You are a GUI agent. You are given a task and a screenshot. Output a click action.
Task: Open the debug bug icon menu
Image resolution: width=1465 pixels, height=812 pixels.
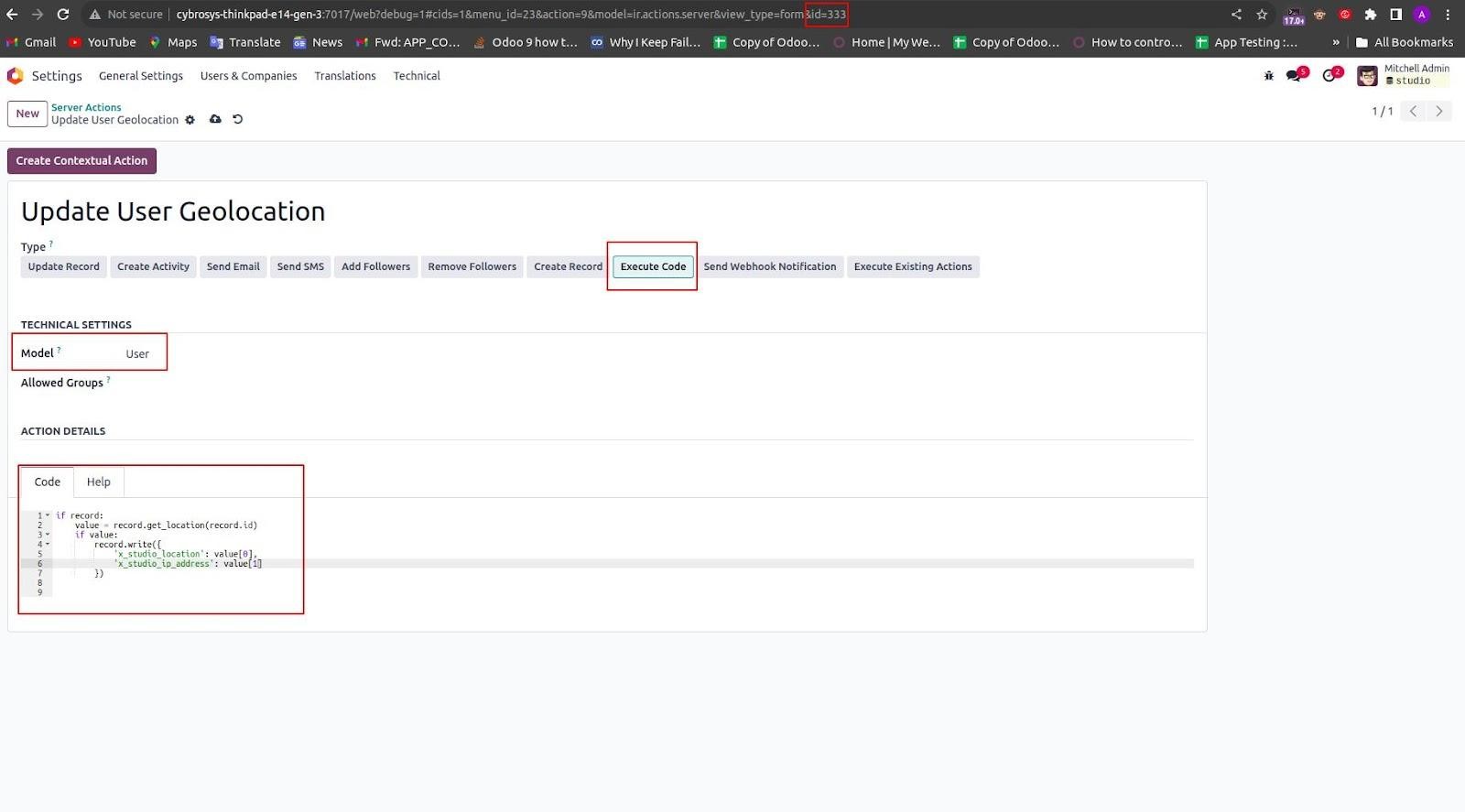[x=1268, y=76]
